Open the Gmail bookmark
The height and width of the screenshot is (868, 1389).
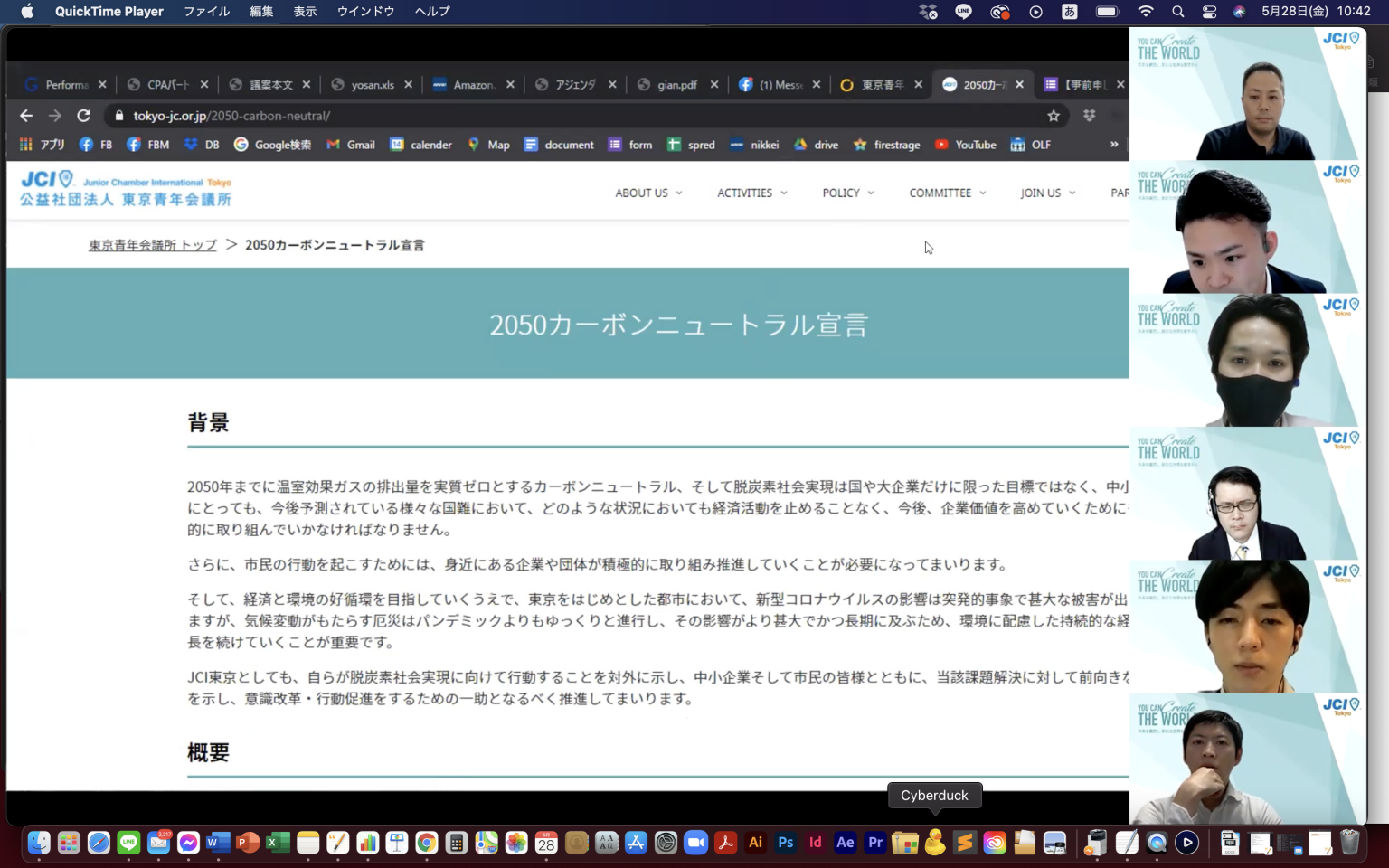tap(351, 145)
